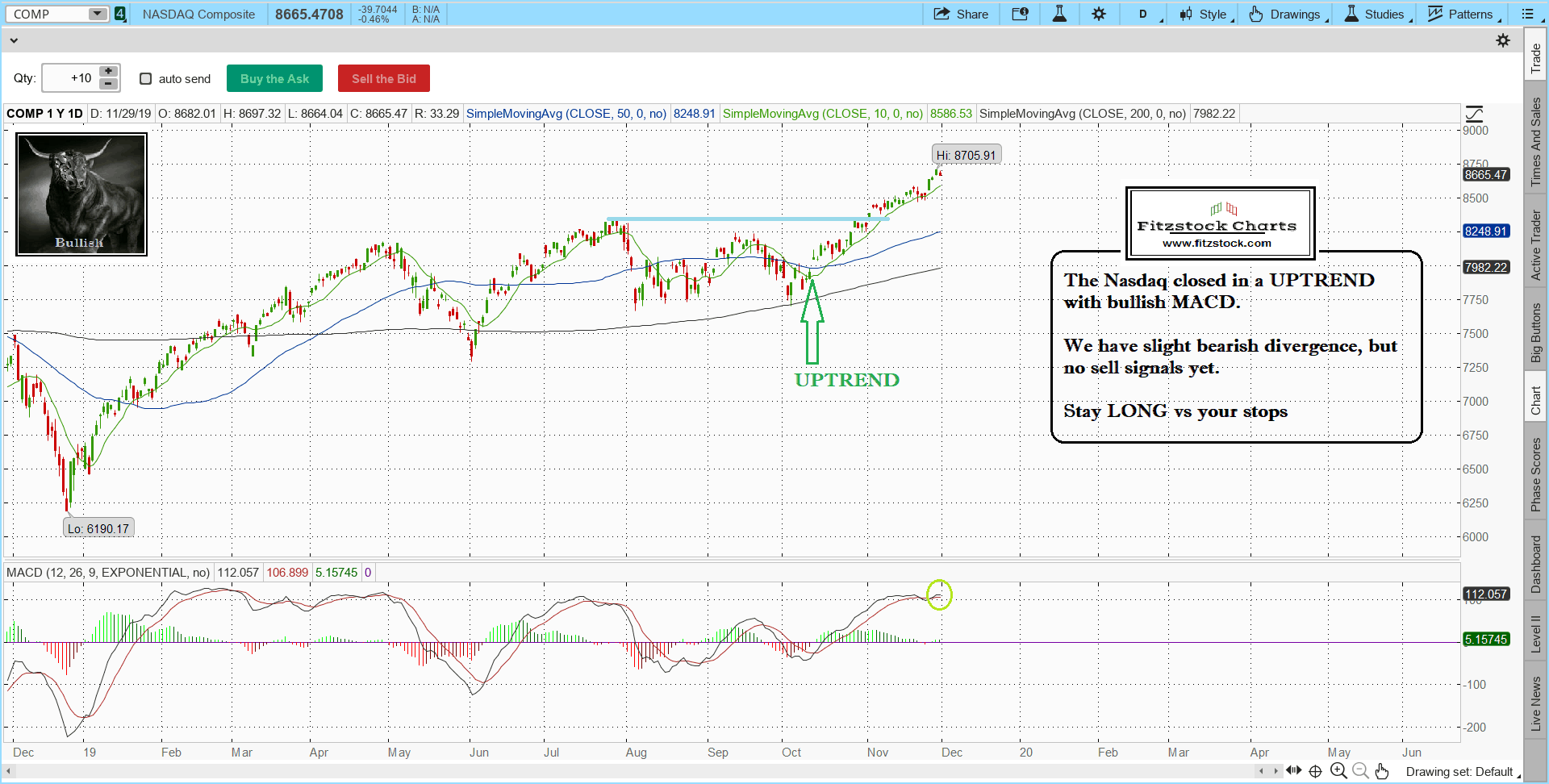Click the expand/compress time axis arrows icon
This screenshot has width=1549, height=784.
1294,771
